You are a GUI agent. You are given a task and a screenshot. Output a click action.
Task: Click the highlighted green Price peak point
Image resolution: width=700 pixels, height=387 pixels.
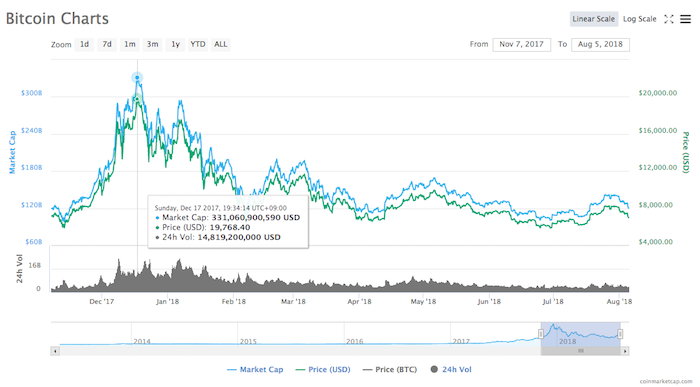click(137, 98)
